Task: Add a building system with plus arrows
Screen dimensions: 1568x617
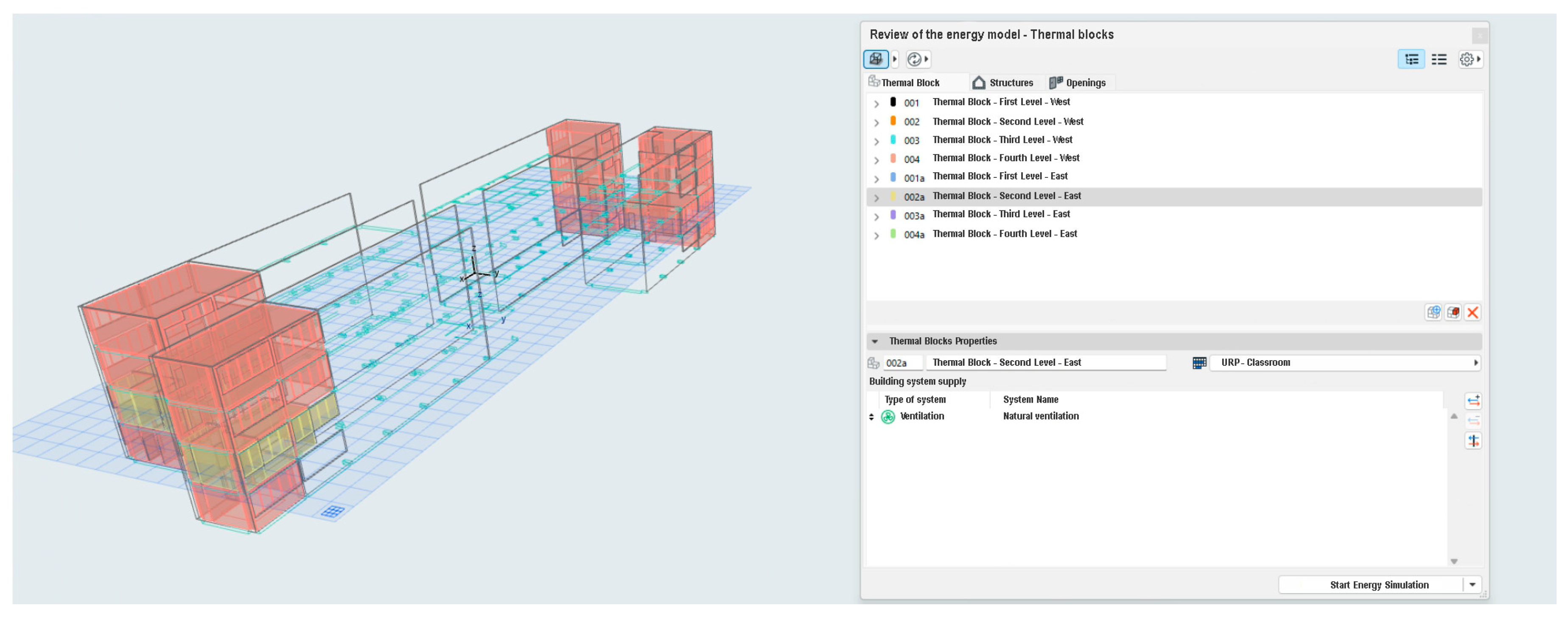Action: tap(1473, 401)
